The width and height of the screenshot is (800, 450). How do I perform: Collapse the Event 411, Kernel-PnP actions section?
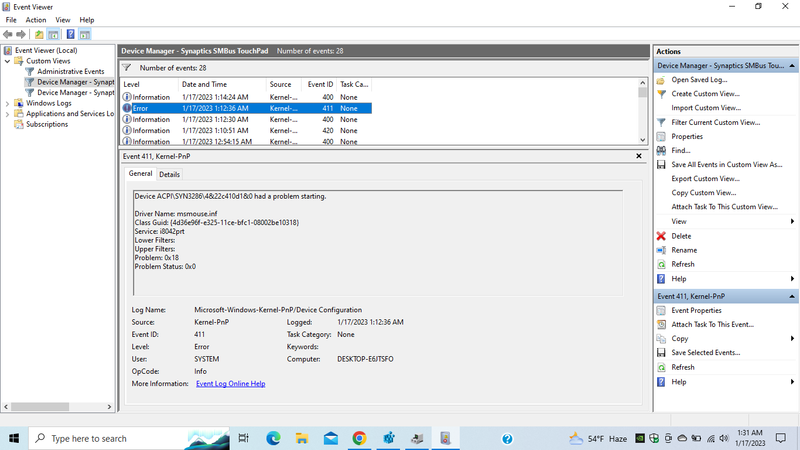pos(792,296)
